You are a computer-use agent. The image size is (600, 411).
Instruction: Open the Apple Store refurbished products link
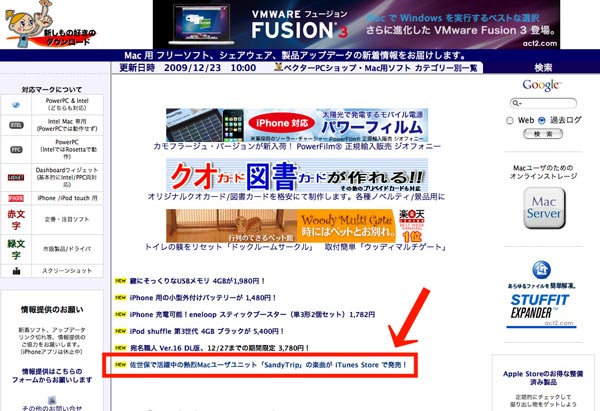[x=543, y=378]
